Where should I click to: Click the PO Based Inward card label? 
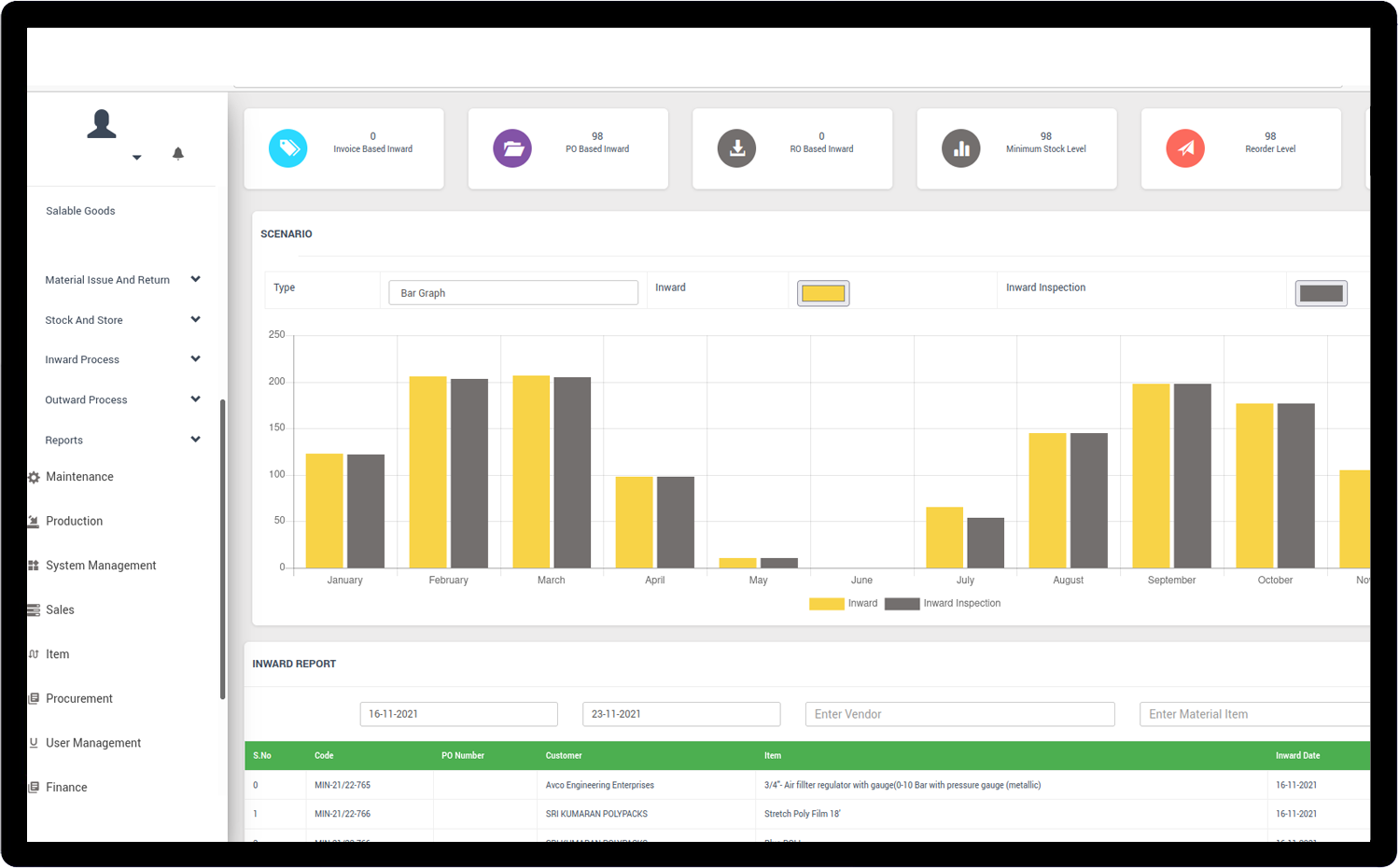click(x=597, y=149)
